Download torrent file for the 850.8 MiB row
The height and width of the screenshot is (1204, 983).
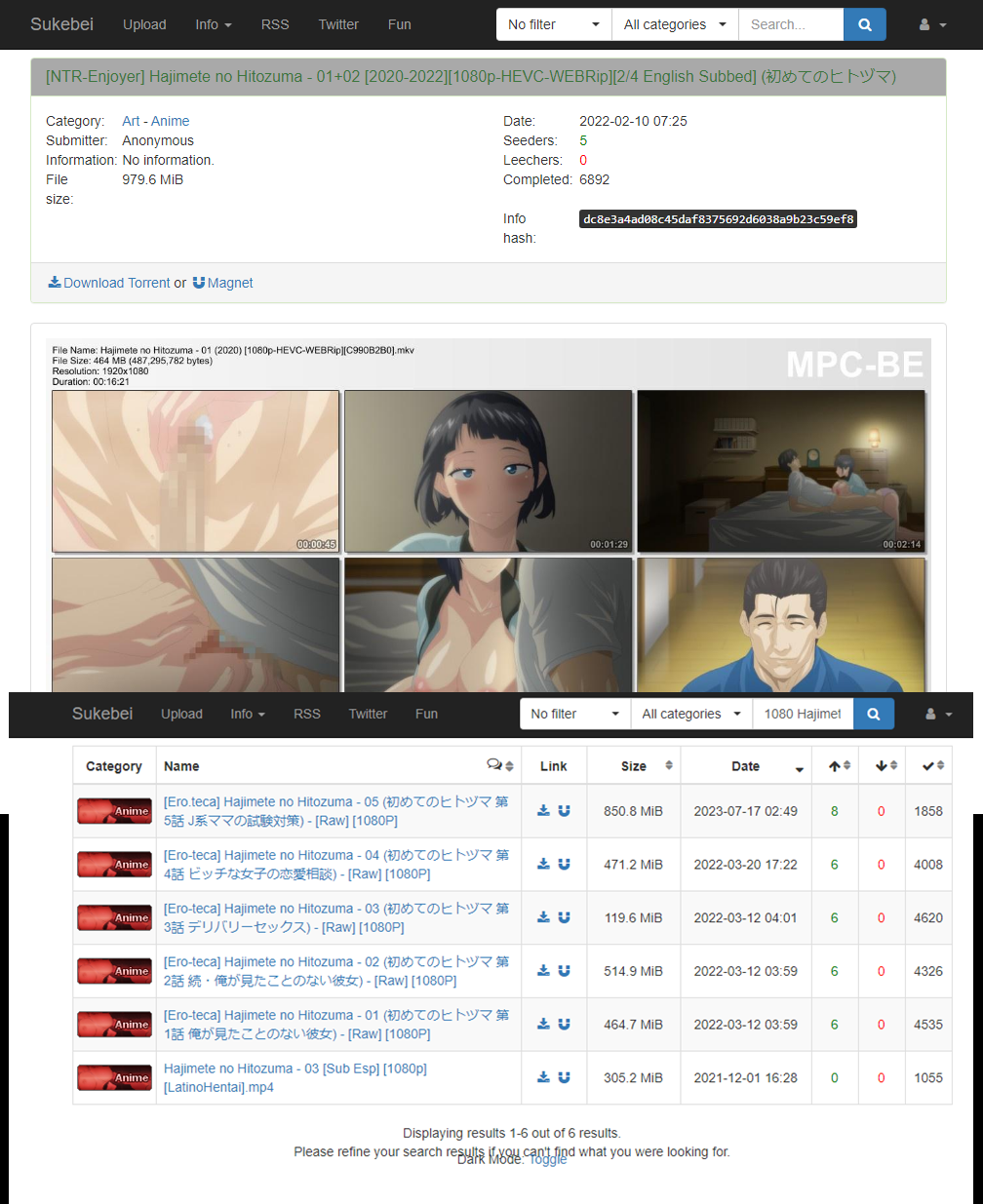point(543,810)
